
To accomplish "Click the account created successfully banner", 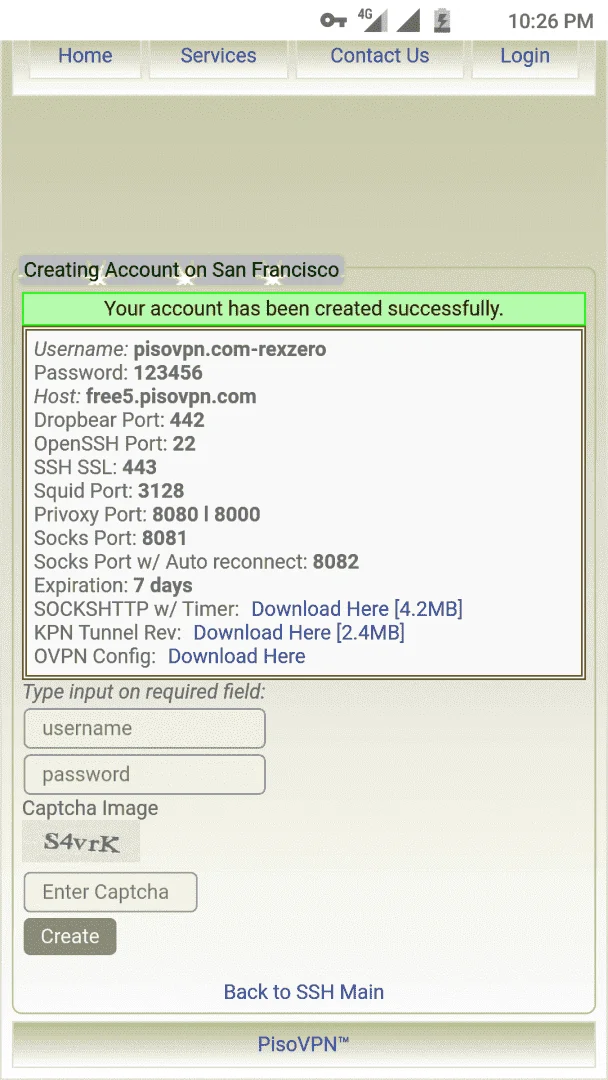I will [x=304, y=309].
